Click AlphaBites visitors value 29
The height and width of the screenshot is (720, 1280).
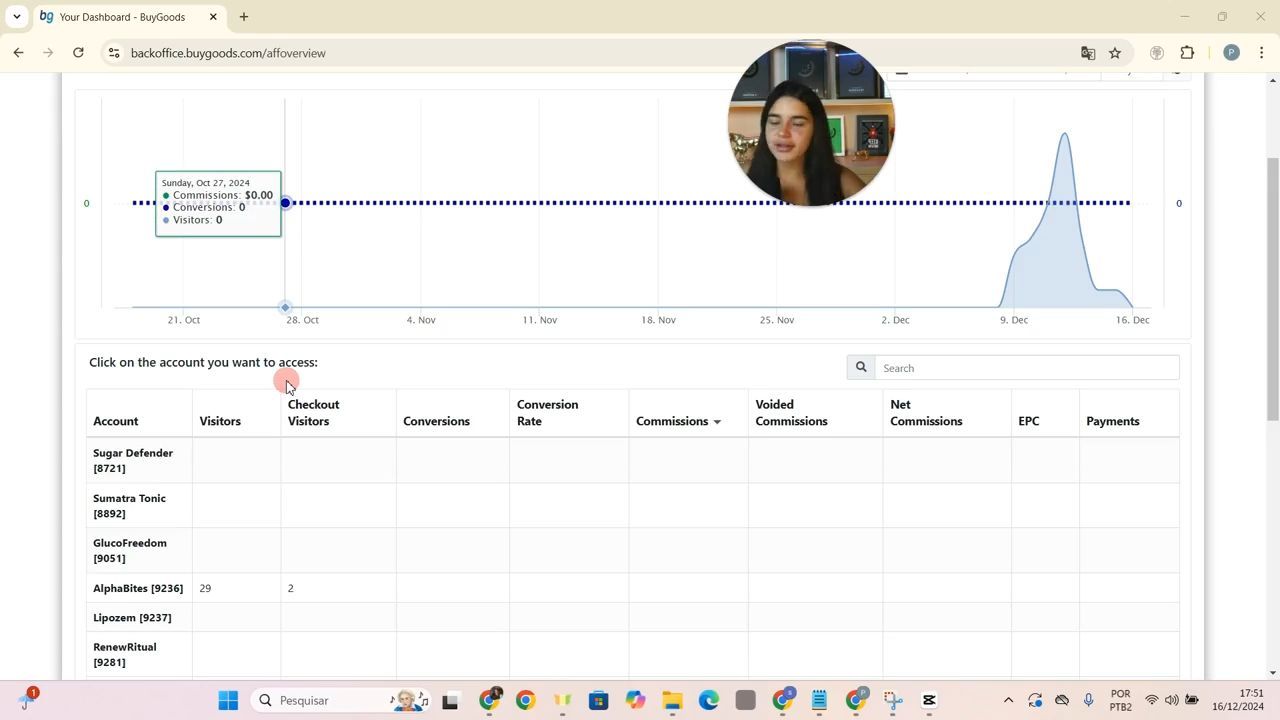point(205,588)
